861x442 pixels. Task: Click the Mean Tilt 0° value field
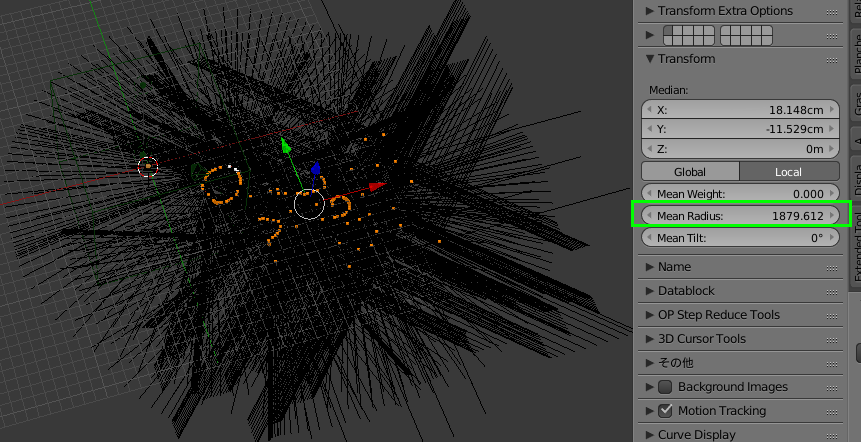740,238
